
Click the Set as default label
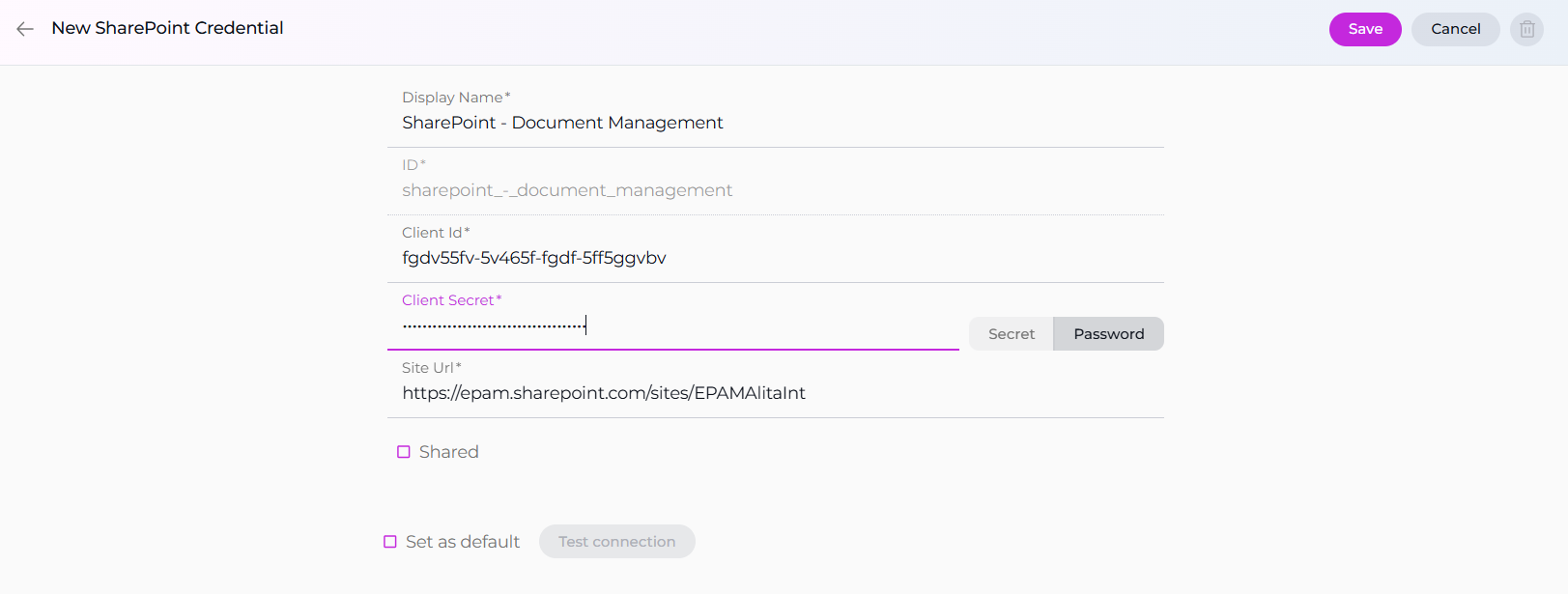click(x=463, y=542)
